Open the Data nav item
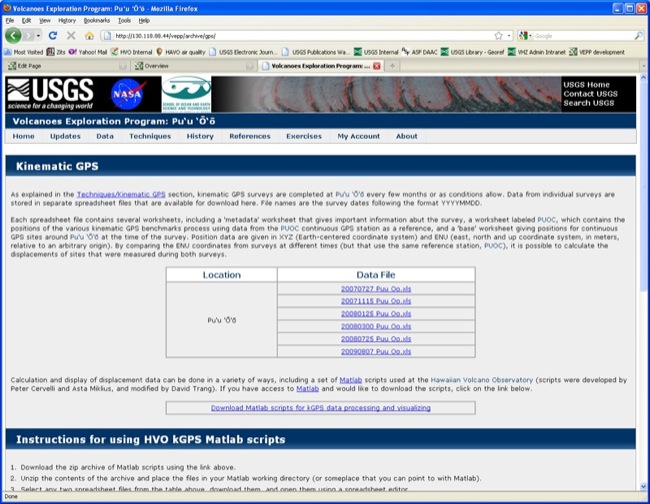Viewport: 650px width, 504px height. 105,136
